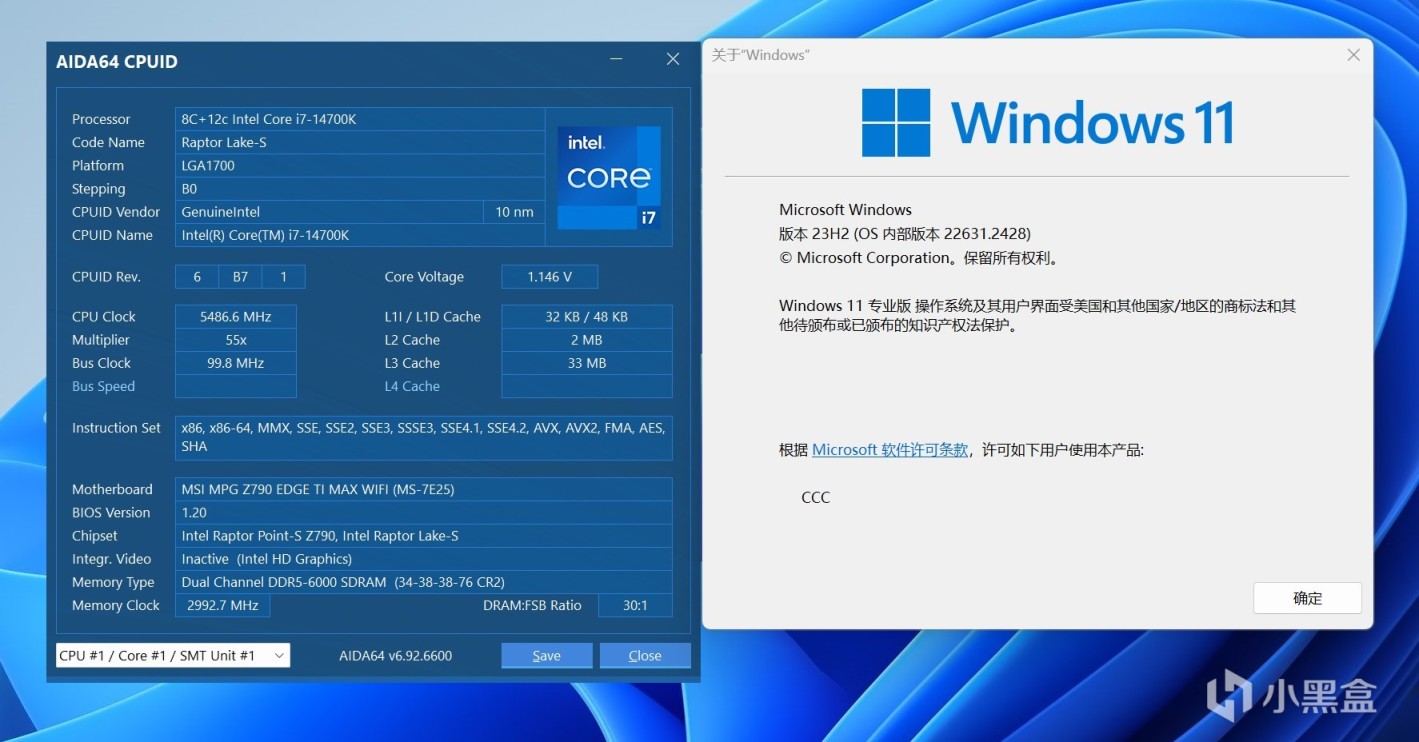Open the CPU core selection dropdown
Image resolution: width=1419 pixels, height=742 pixels.
[x=173, y=656]
